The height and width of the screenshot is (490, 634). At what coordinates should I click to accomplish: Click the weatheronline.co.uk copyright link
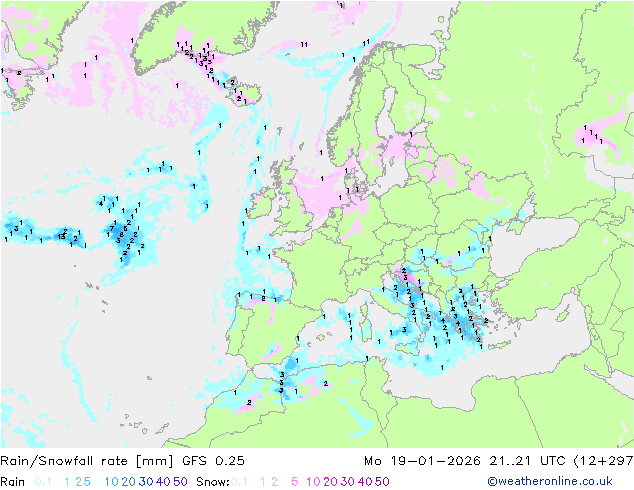click(550, 481)
